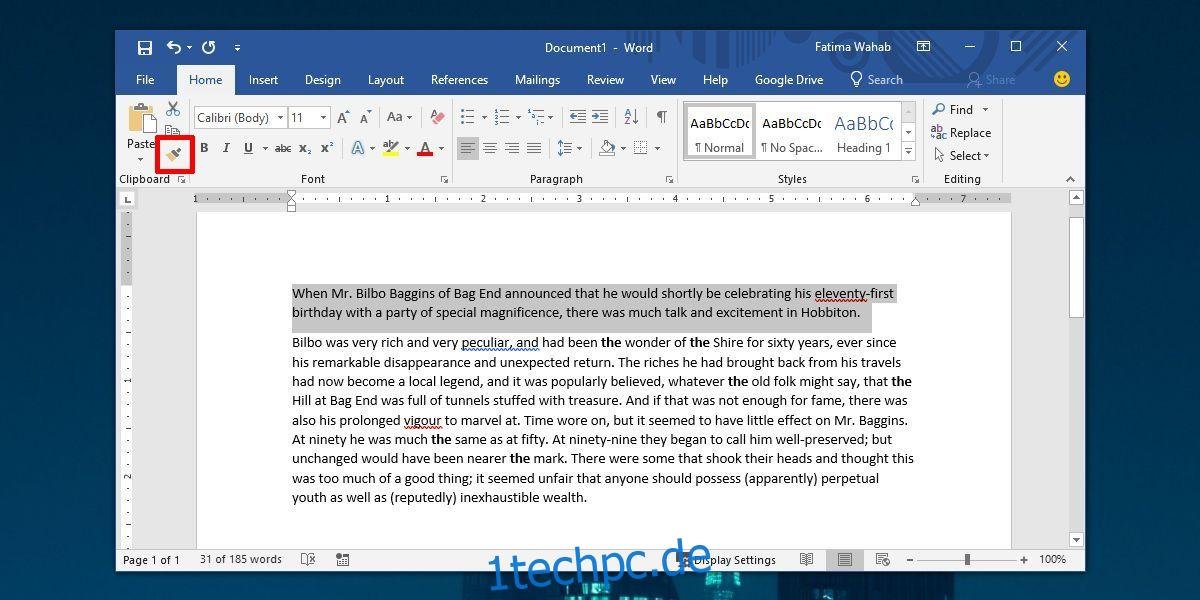Select Align Left paragraph alignment
The width and height of the screenshot is (1200, 600).
point(467,148)
